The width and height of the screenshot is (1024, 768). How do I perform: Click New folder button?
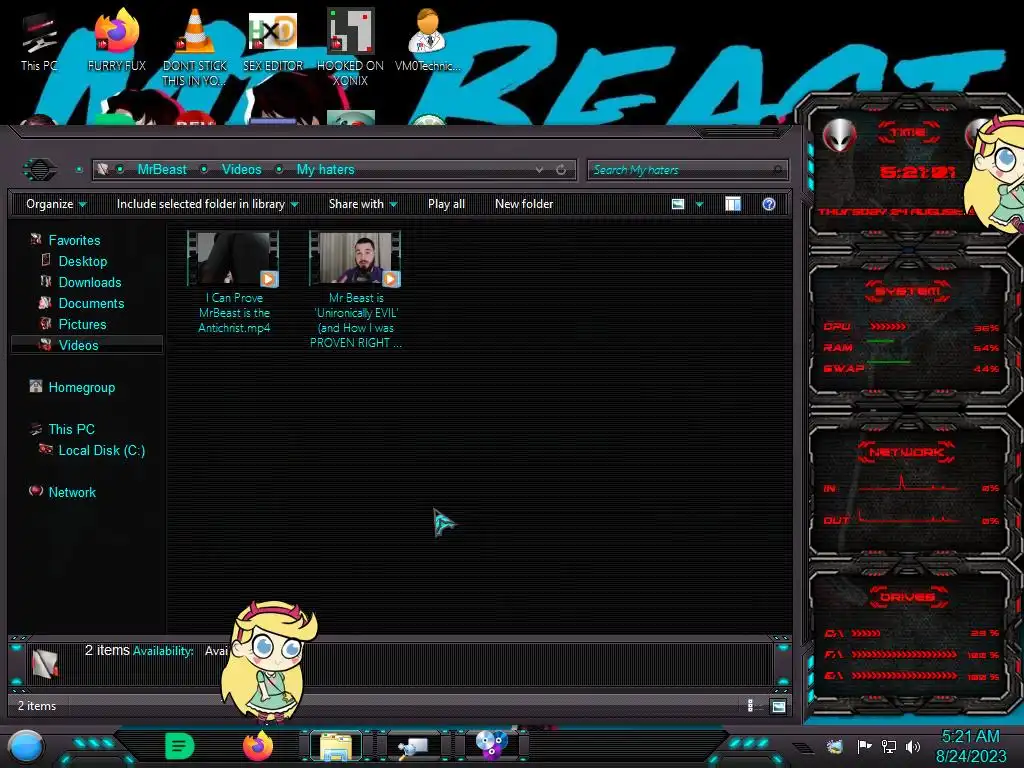click(524, 204)
